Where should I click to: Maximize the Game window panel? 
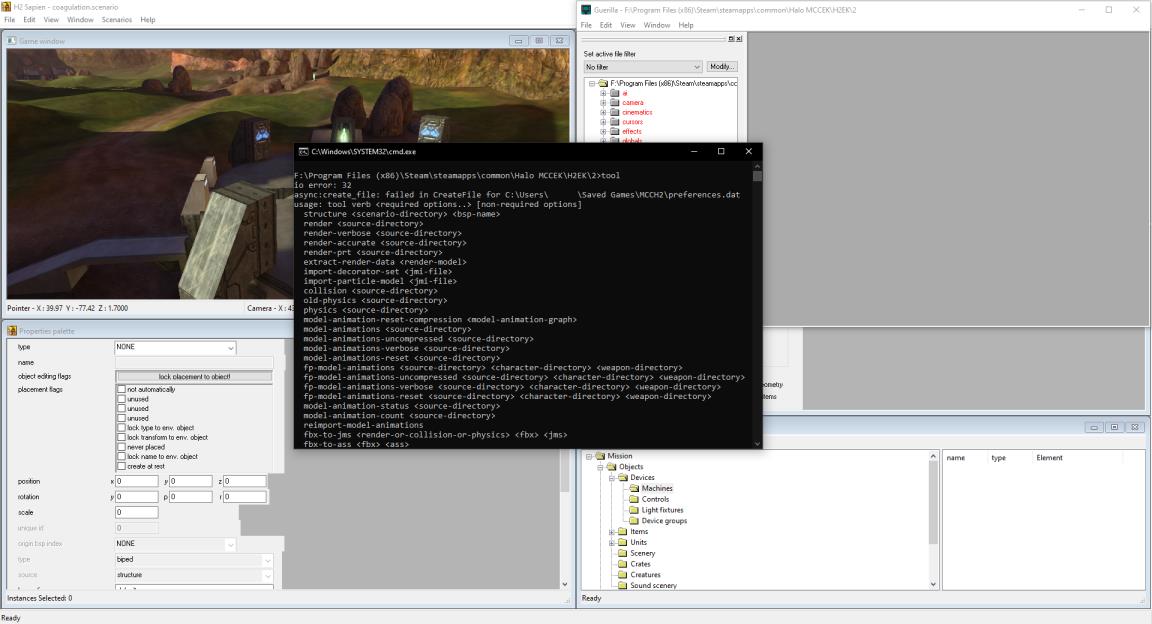pos(539,41)
